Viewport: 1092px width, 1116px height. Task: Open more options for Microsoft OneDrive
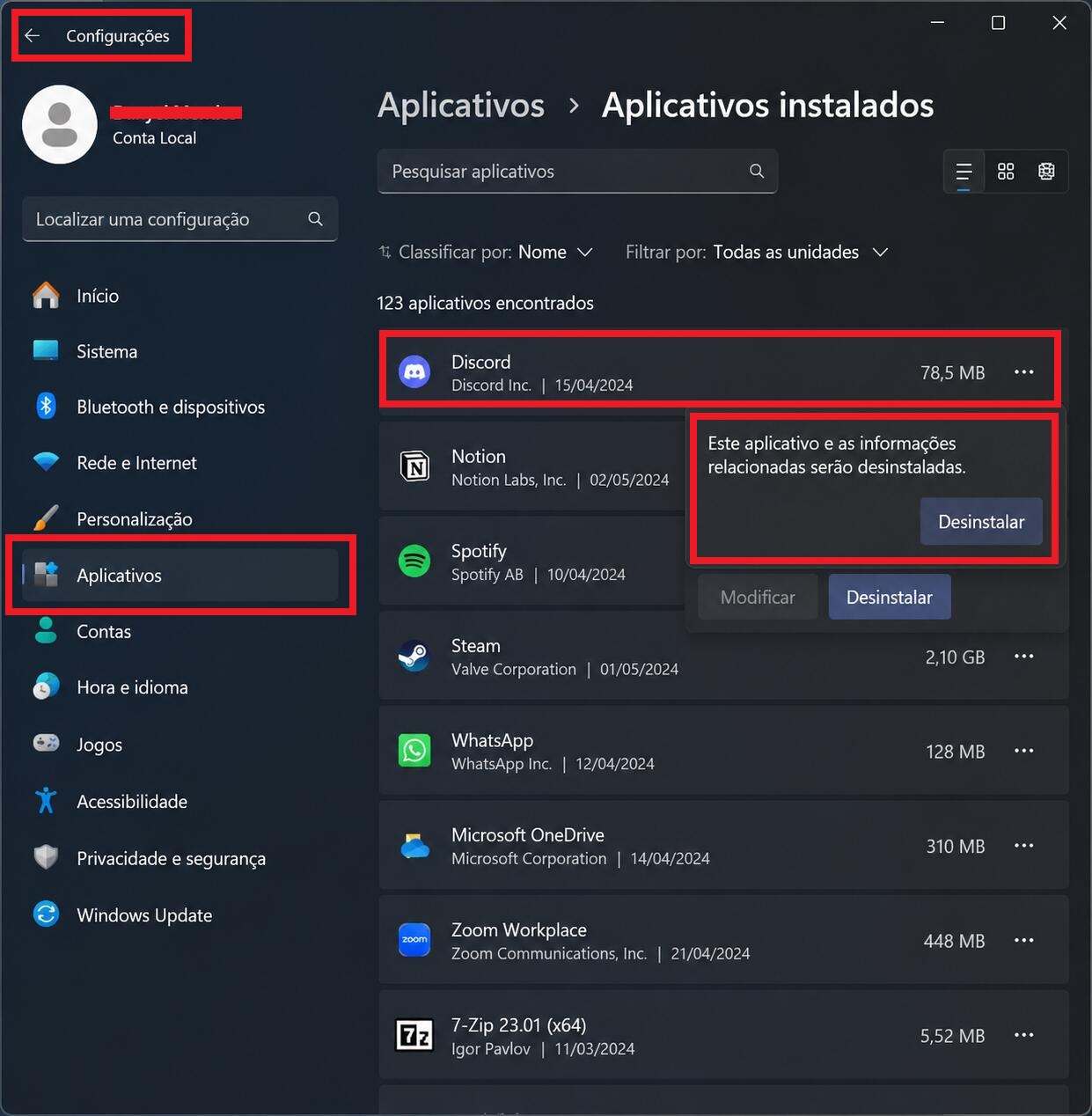point(1023,846)
